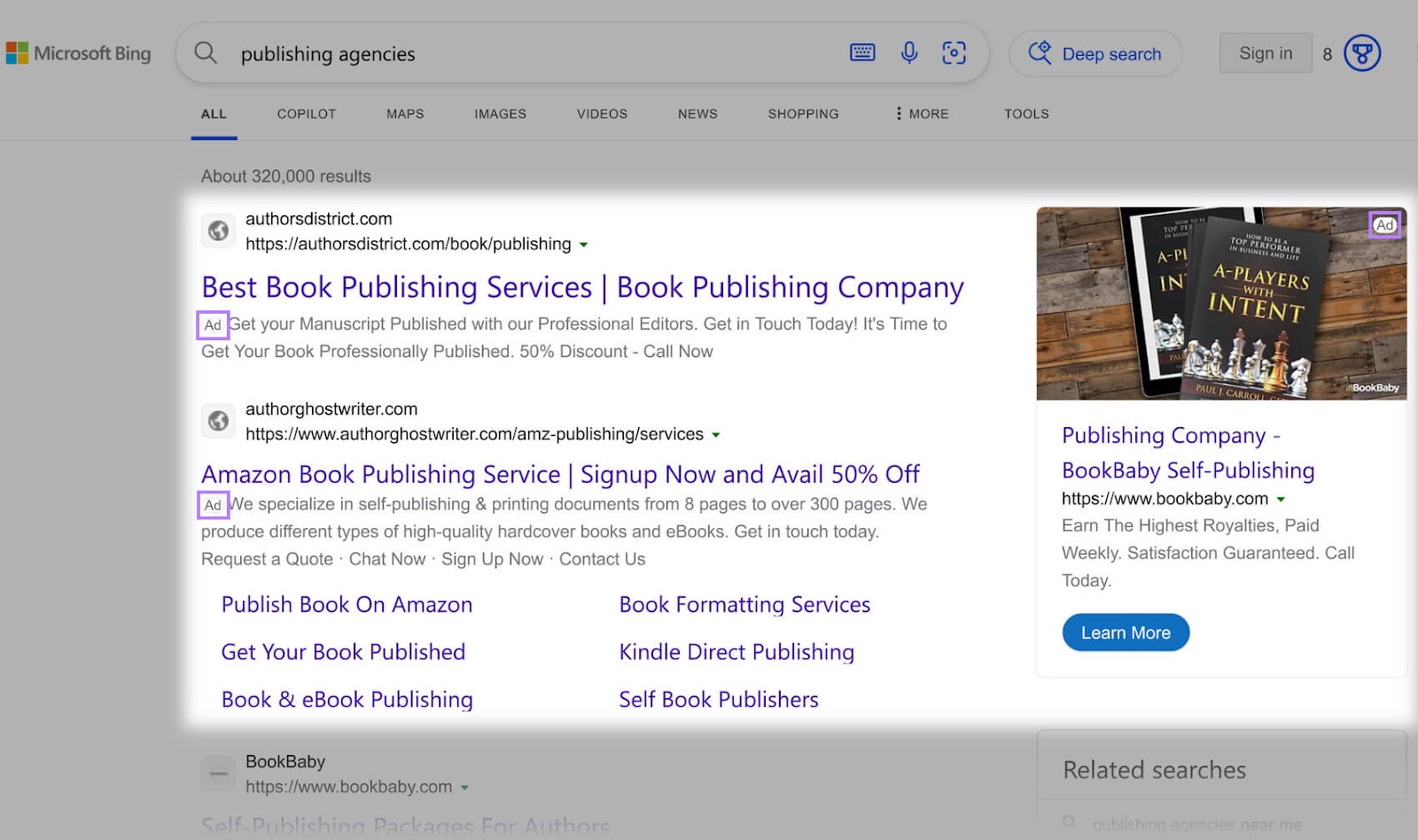Expand the chevron next to www.bookbaby.com URL
This screenshot has width=1418, height=840.
pyautogui.click(x=1281, y=499)
